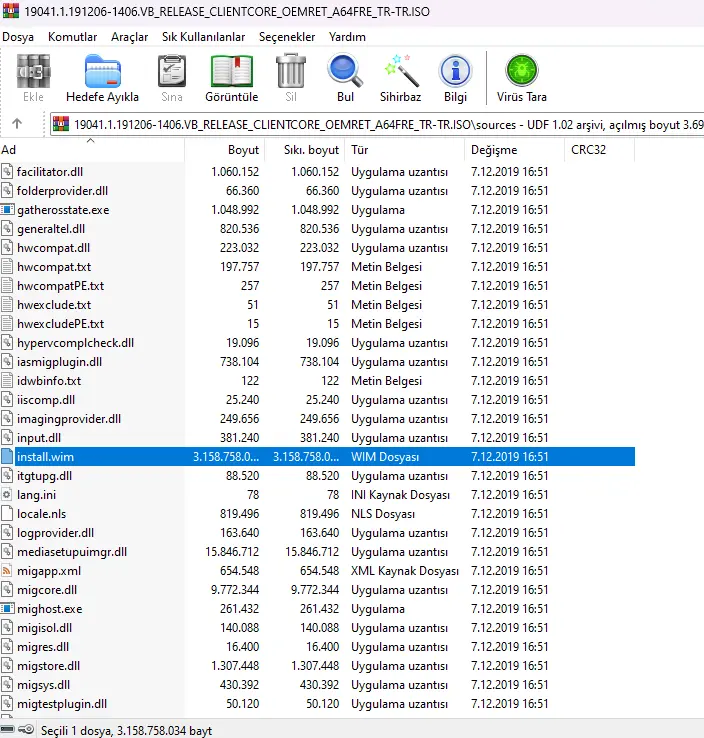Click the mighost.exe application icon

(7, 609)
